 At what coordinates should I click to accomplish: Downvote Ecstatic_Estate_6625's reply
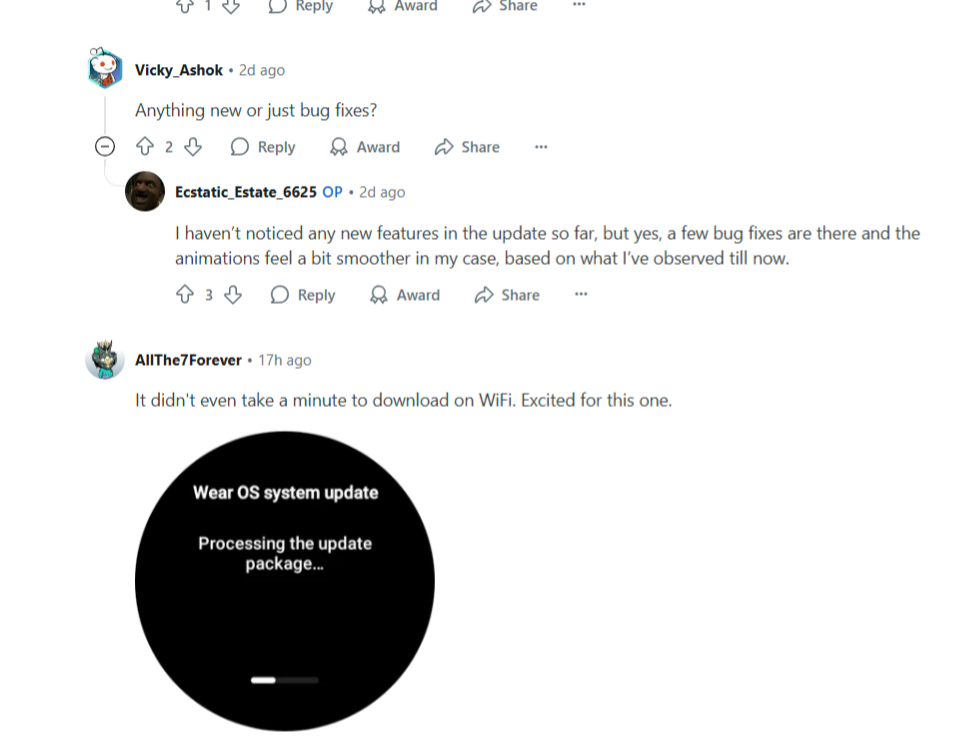(x=232, y=294)
